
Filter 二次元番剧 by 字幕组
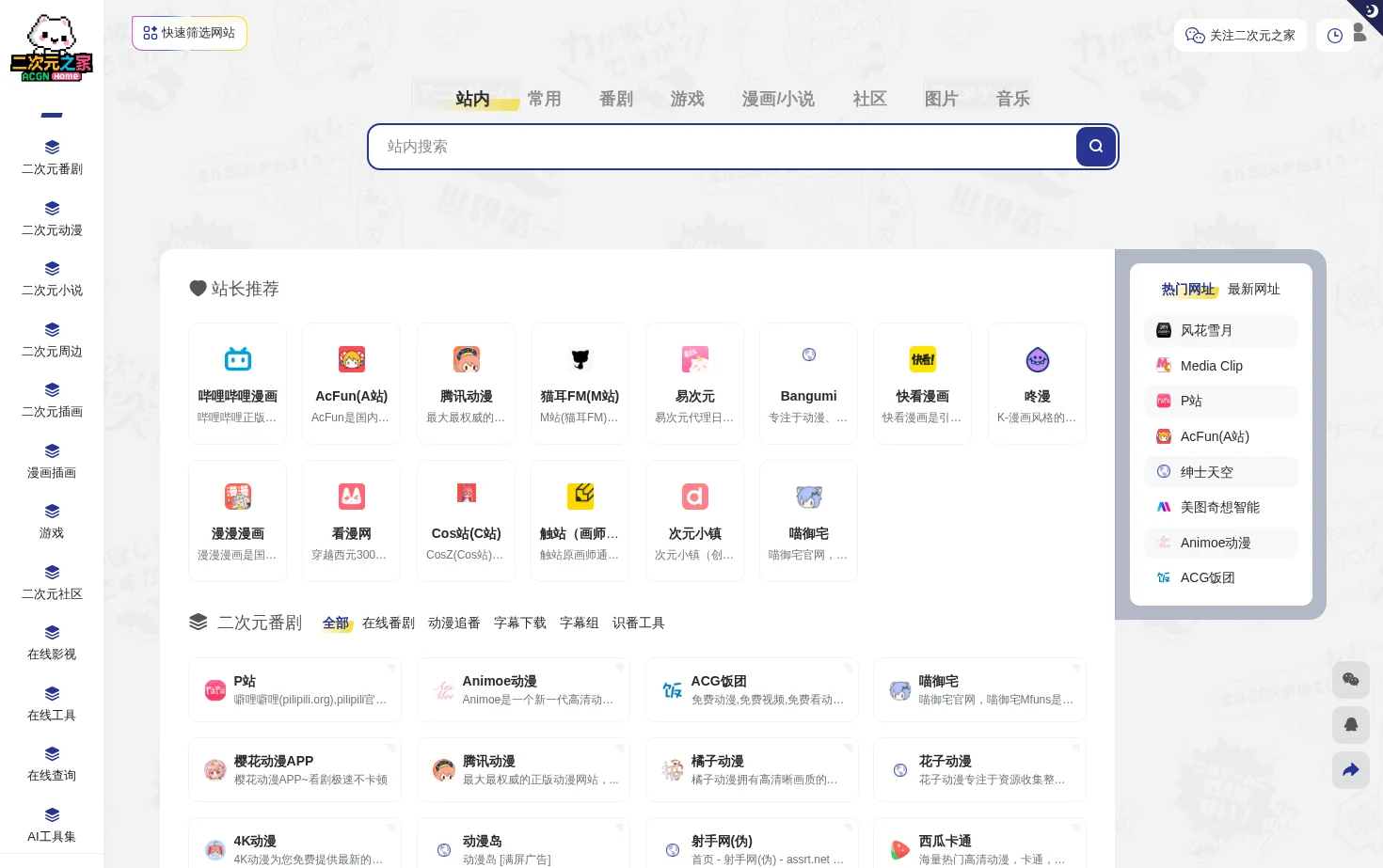(x=580, y=623)
